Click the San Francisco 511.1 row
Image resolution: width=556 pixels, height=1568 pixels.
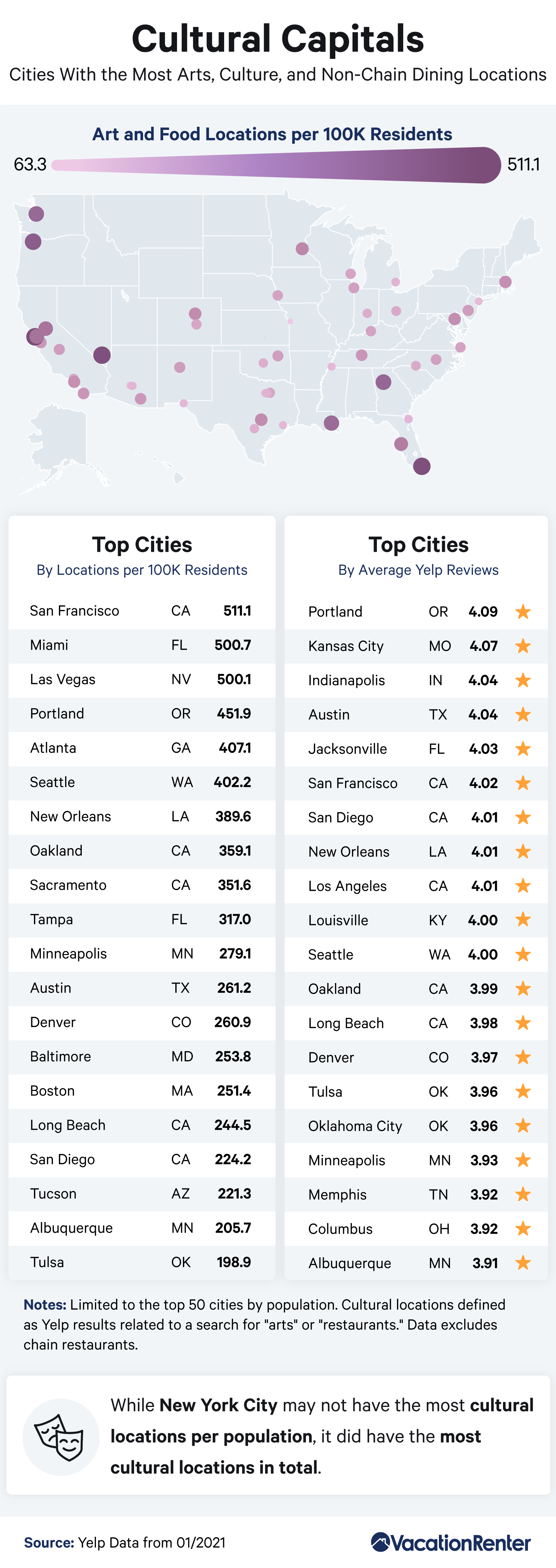point(142,611)
